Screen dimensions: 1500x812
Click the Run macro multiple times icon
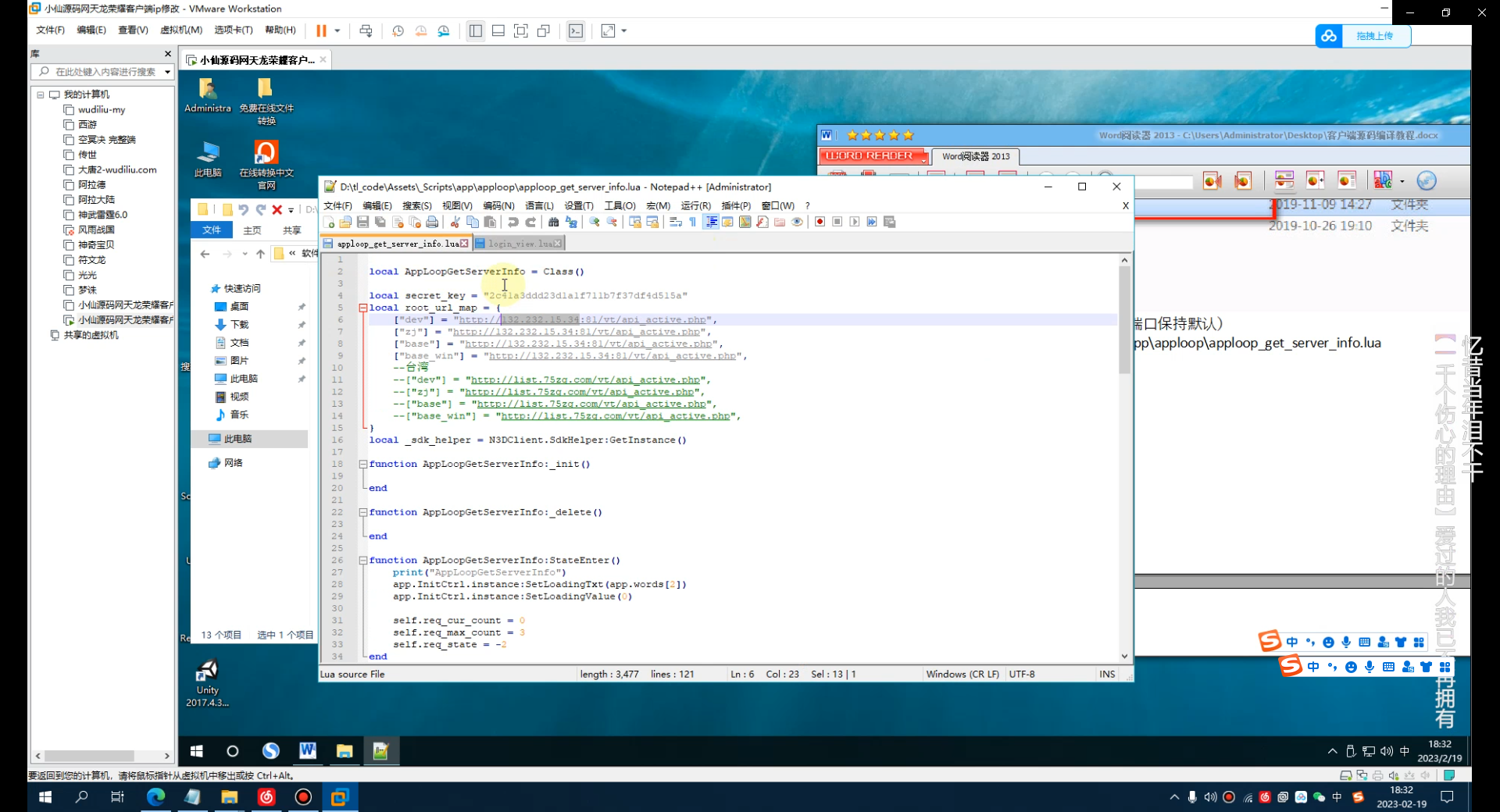tap(872, 223)
